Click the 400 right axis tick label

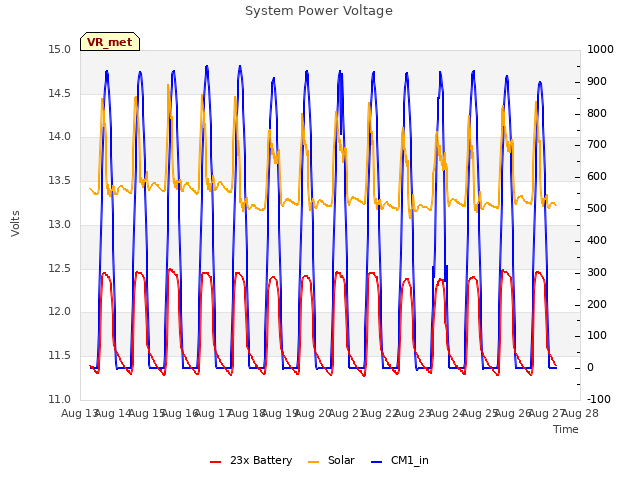pos(597,240)
